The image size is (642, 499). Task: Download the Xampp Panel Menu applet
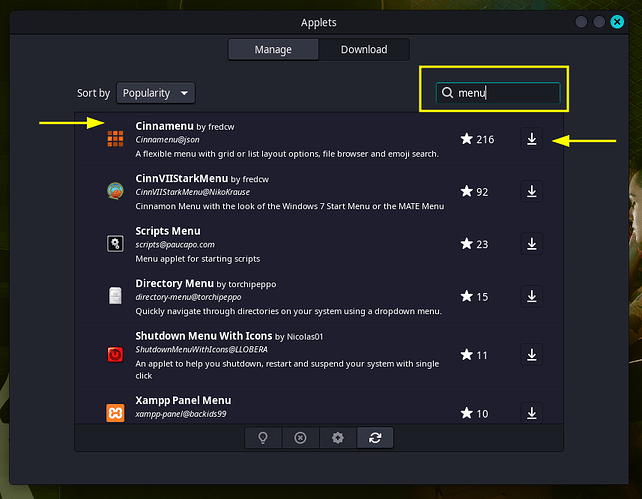click(531, 412)
